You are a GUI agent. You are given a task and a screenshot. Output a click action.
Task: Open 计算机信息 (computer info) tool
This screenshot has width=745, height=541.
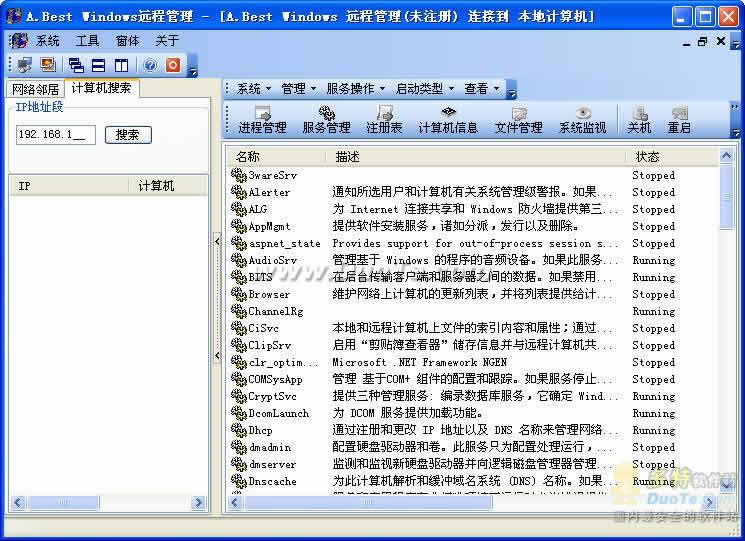point(448,120)
